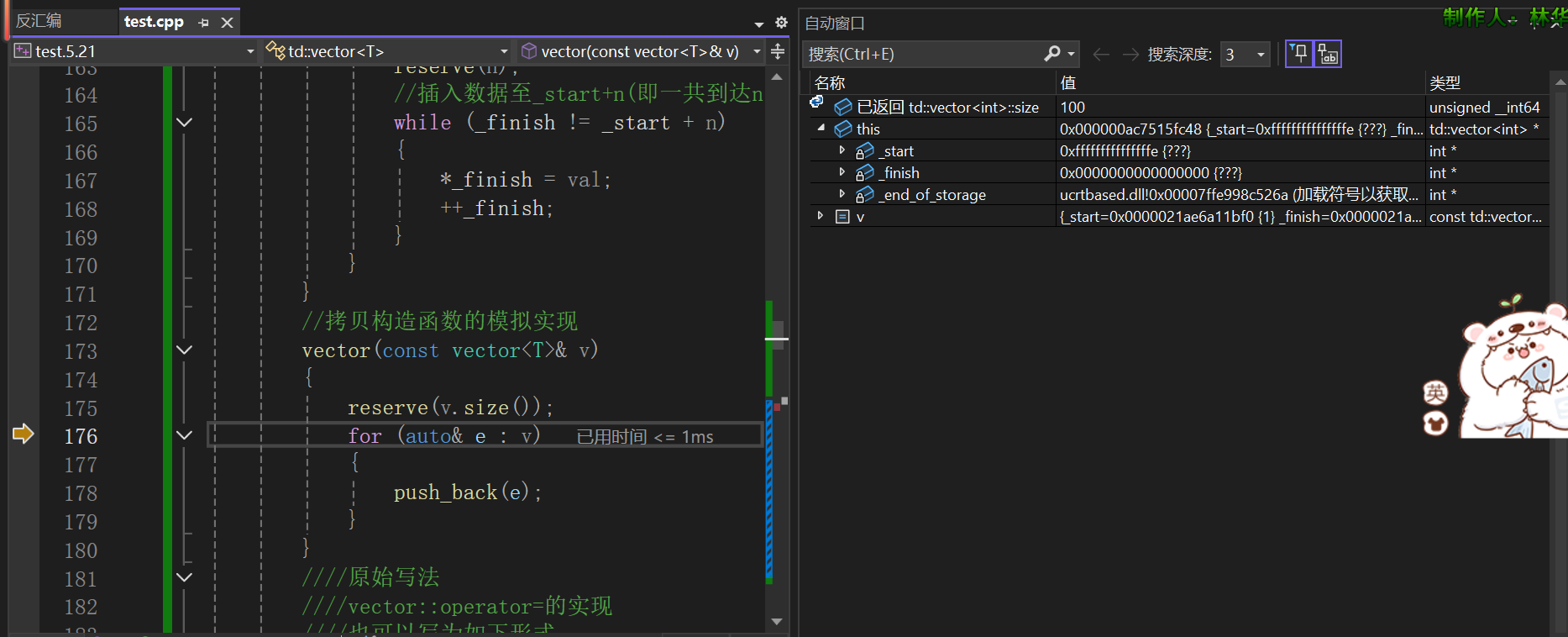Click the 'const td::vector...' type cell
Viewport: 1568px width, 637px height.
tap(1487, 216)
